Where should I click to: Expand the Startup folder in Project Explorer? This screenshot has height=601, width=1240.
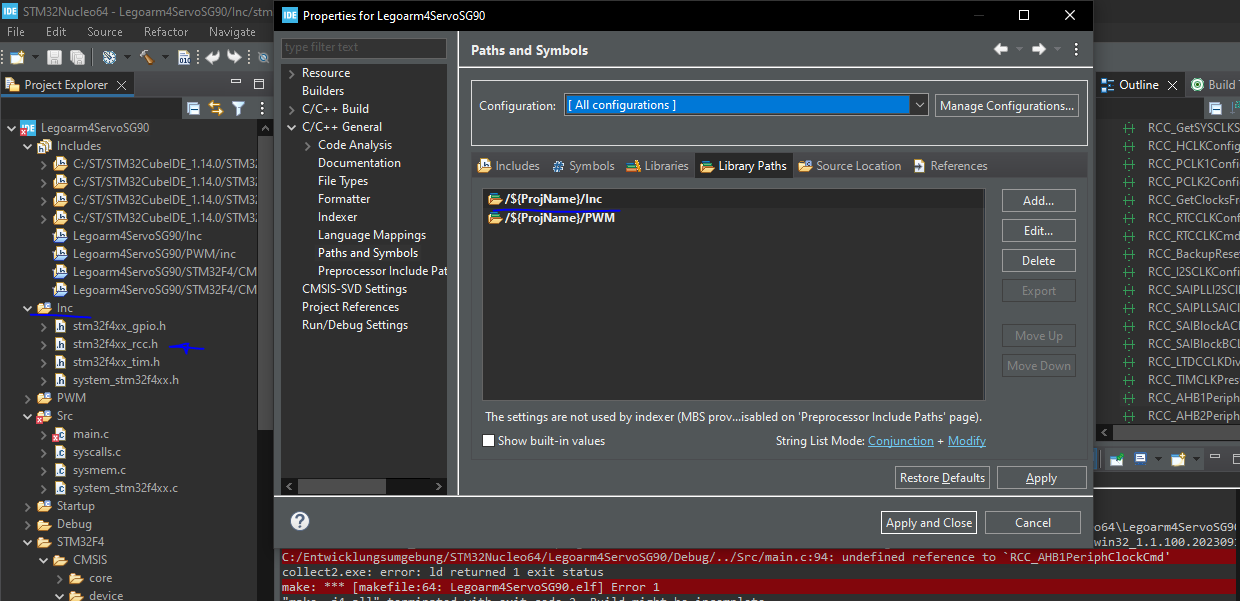(27, 506)
